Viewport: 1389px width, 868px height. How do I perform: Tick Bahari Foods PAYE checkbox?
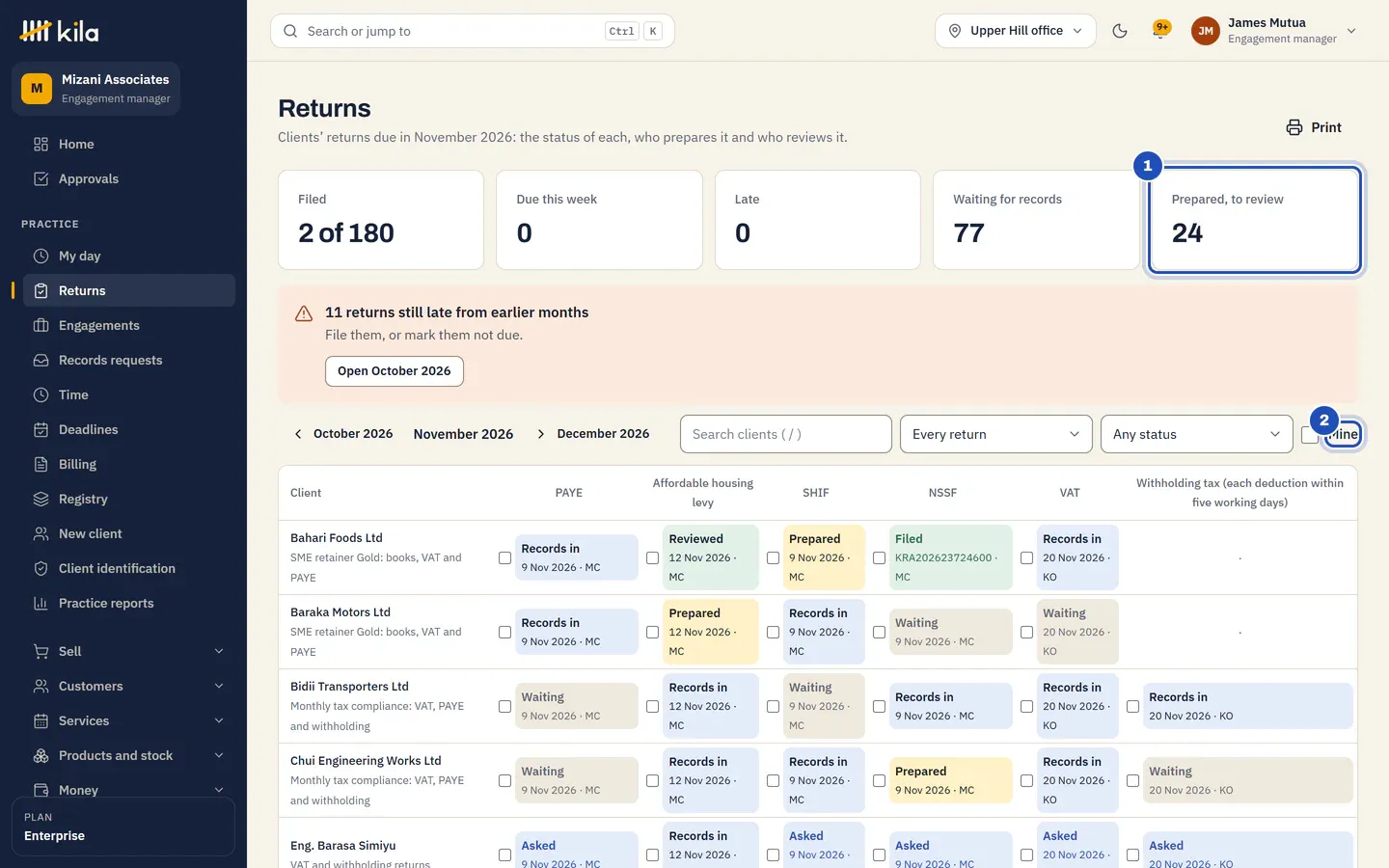click(x=504, y=557)
